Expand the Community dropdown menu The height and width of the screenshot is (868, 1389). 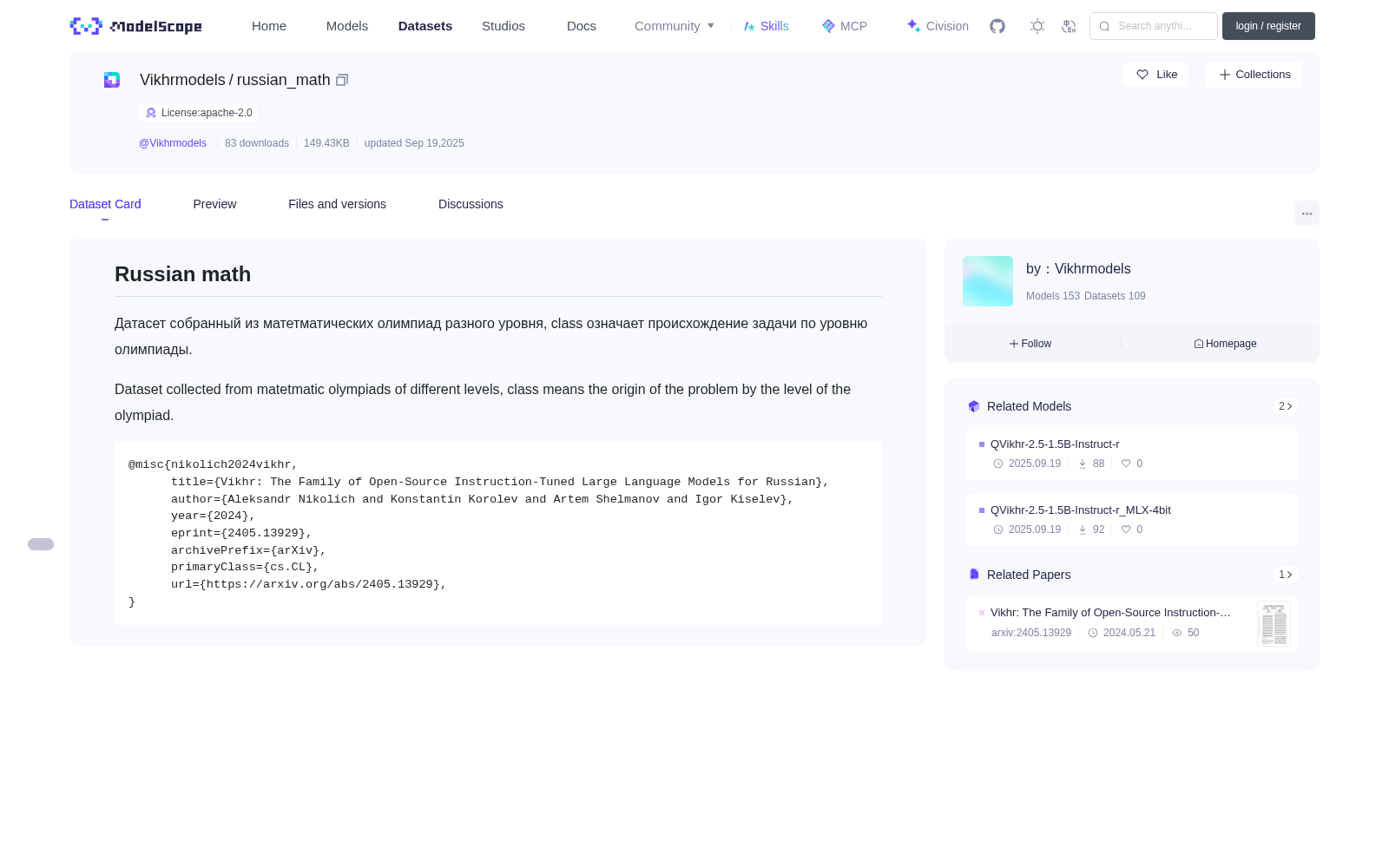(x=675, y=26)
